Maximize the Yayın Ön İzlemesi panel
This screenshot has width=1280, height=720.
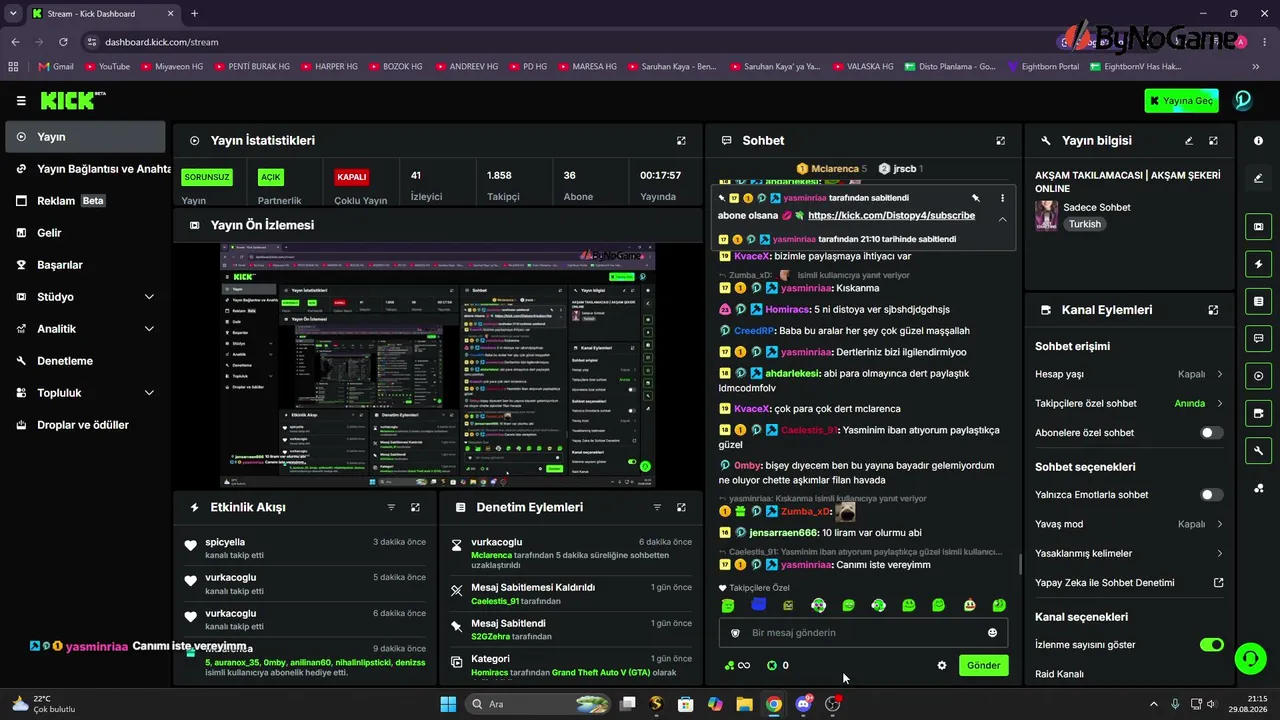point(681,225)
